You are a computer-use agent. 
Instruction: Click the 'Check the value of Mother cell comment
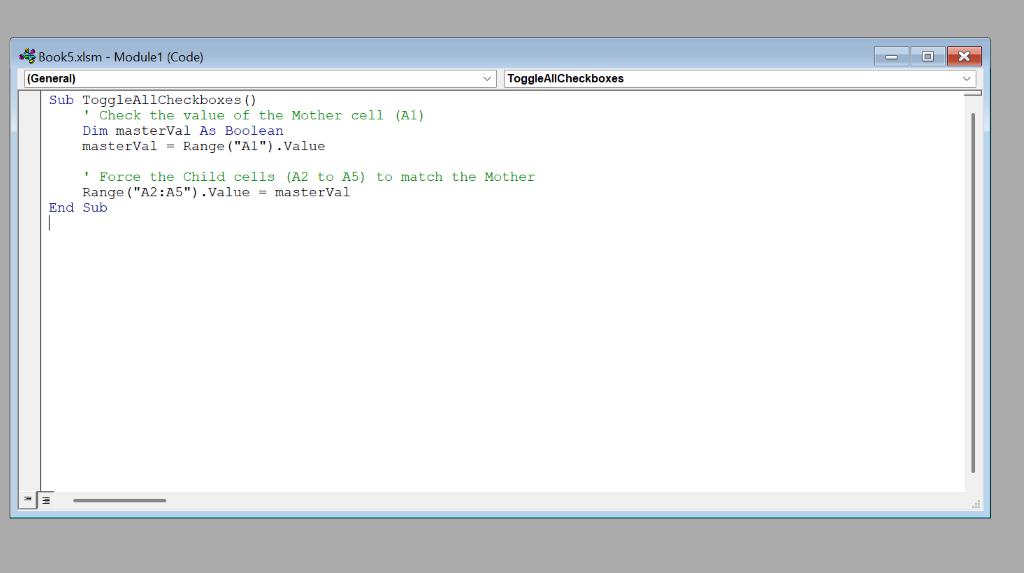pyautogui.click(x=253, y=116)
